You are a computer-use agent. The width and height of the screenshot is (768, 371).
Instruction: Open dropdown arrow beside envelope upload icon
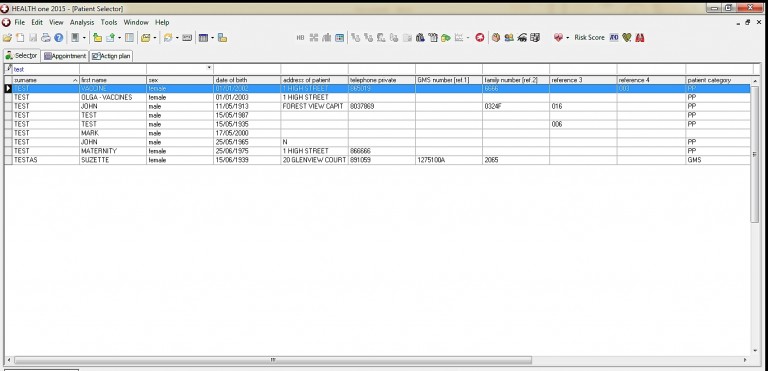119,38
